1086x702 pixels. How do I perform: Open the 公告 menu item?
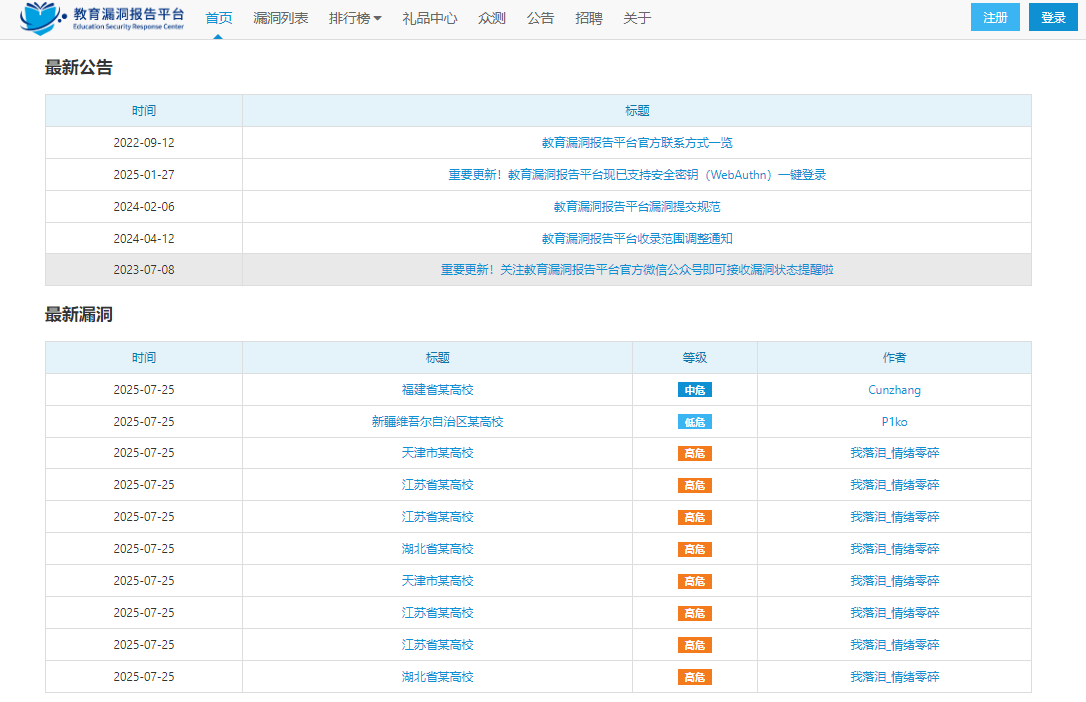click(540, 18)
